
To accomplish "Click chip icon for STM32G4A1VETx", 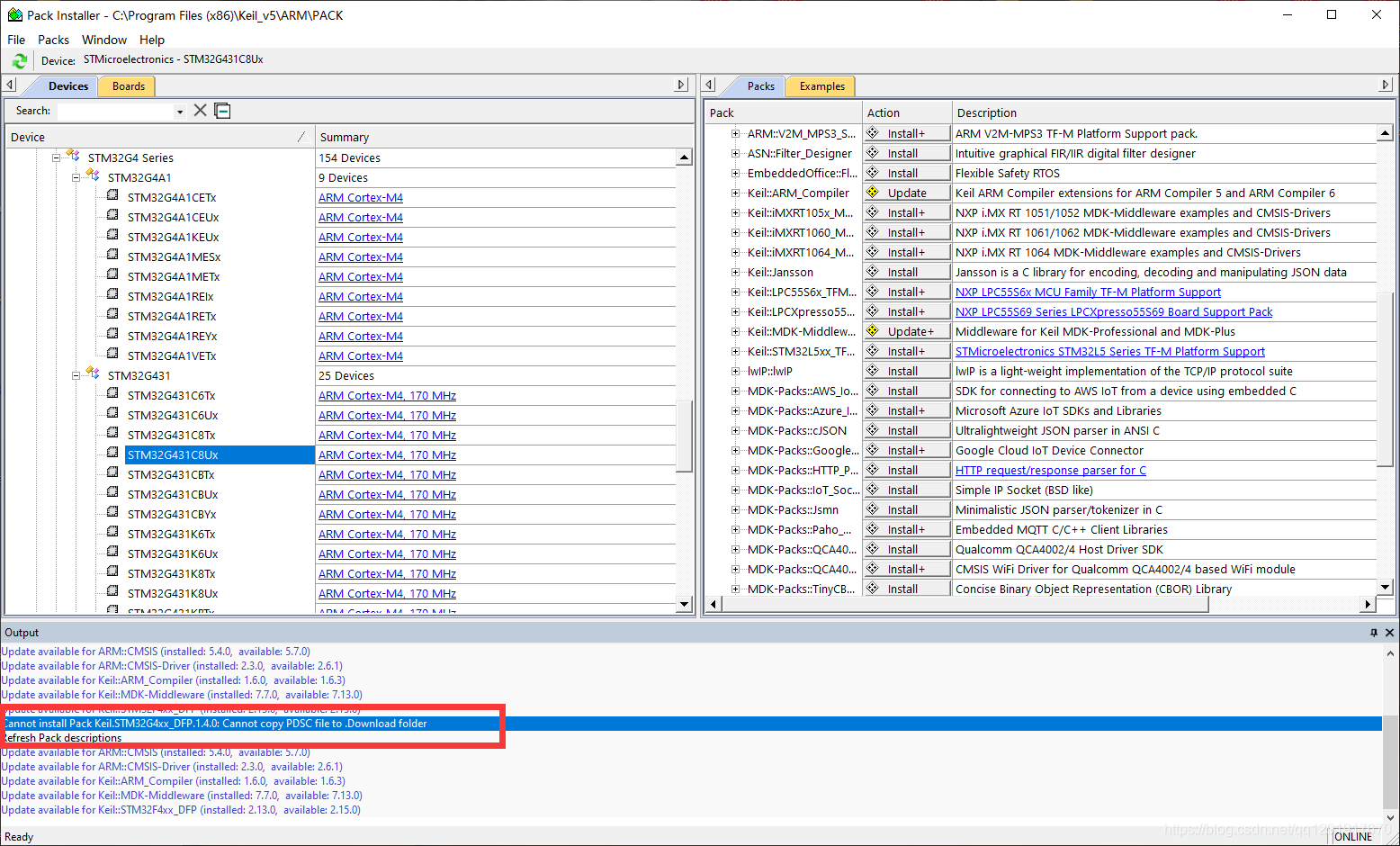I will click(112, 354).
